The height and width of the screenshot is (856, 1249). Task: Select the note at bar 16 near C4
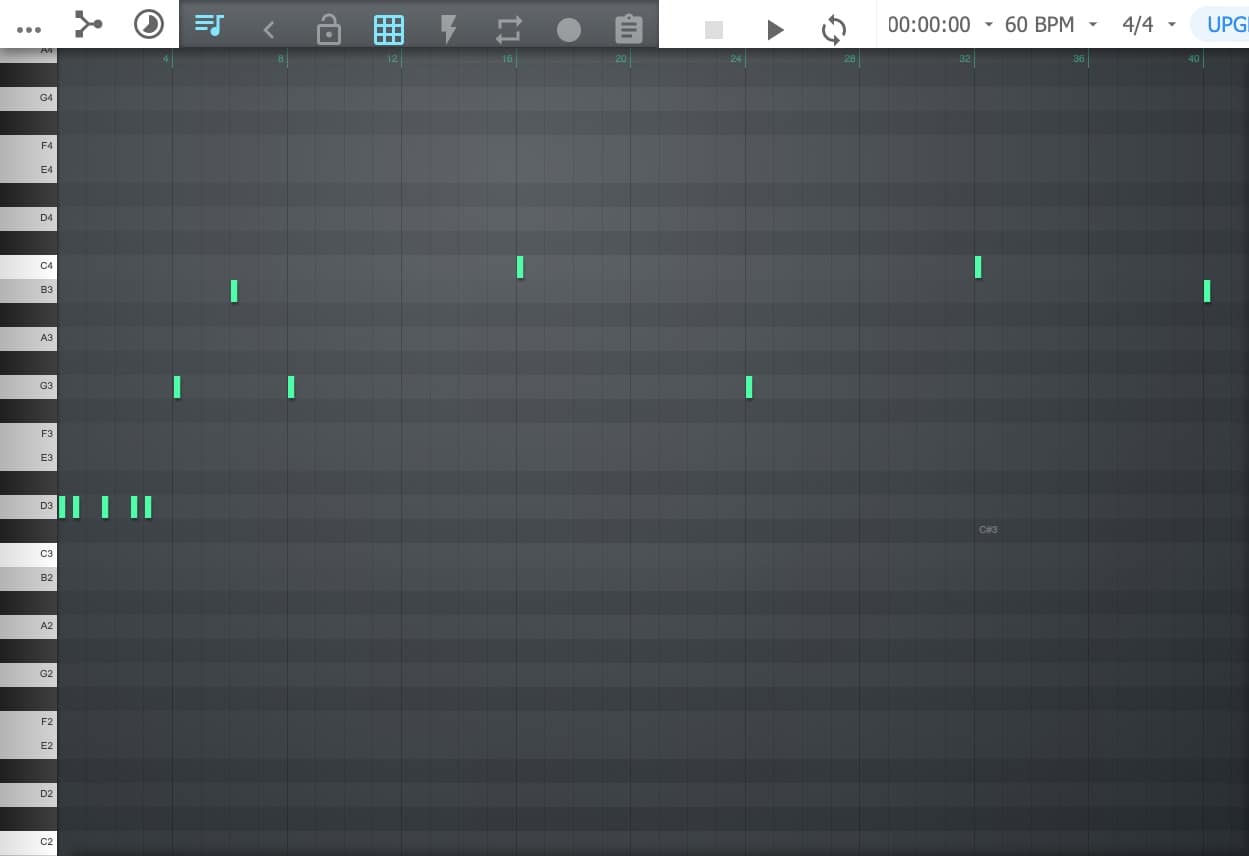[520, 267]
